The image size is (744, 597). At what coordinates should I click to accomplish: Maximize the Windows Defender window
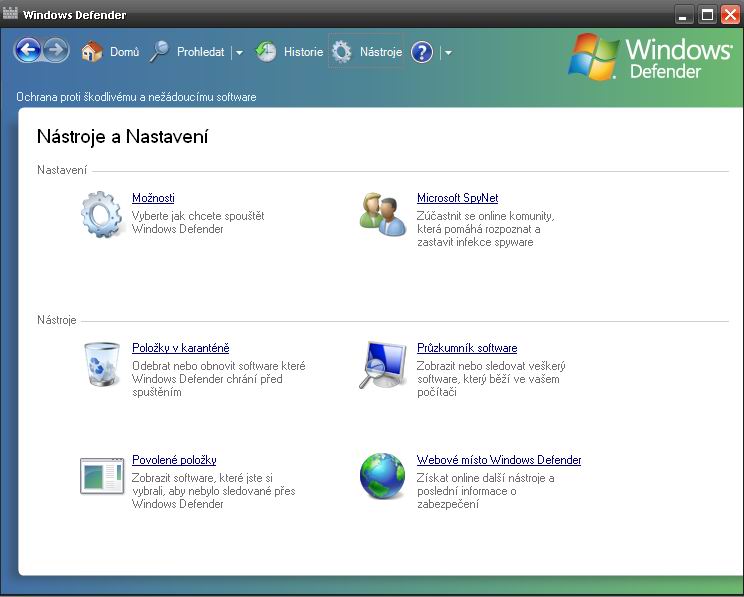[x=707, y=15]
